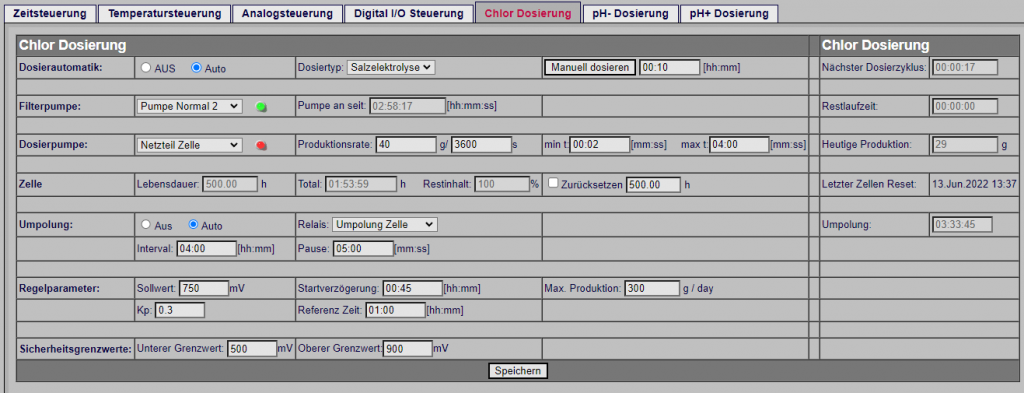The width and height of the screenshot is (1024, 393).
Task: Open the Dosiertyp Salzelektrolyse dropdown
Action: 391,67
